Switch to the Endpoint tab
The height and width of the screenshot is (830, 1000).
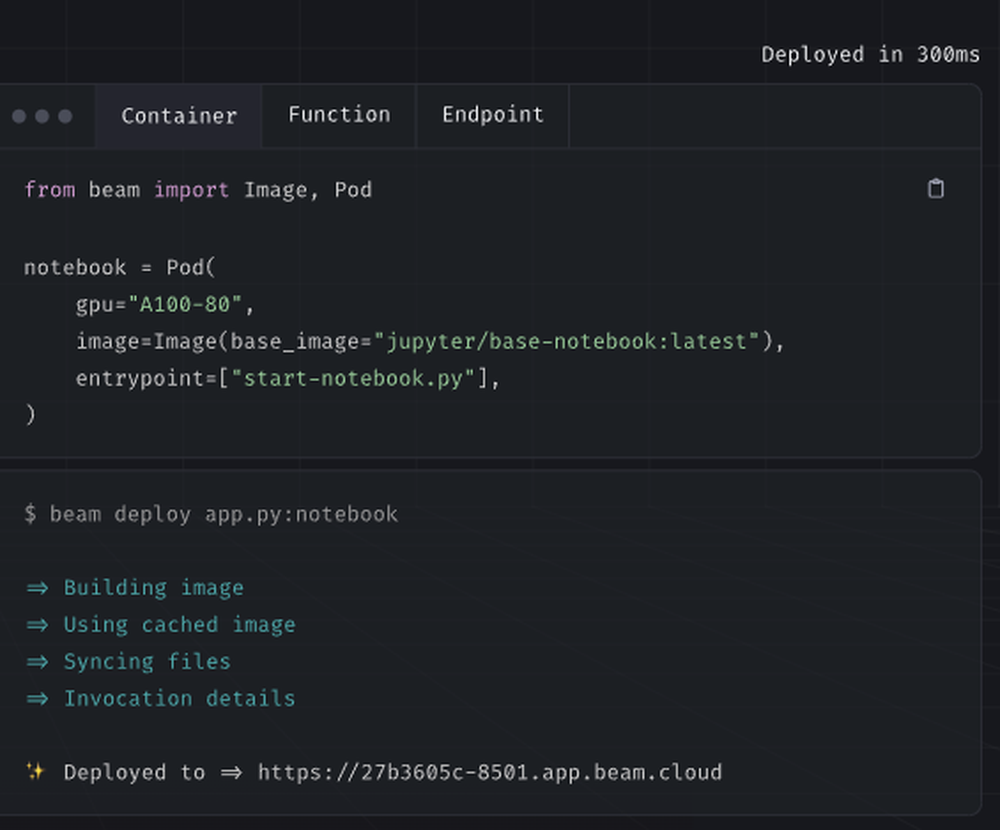(x=492, y=115)
